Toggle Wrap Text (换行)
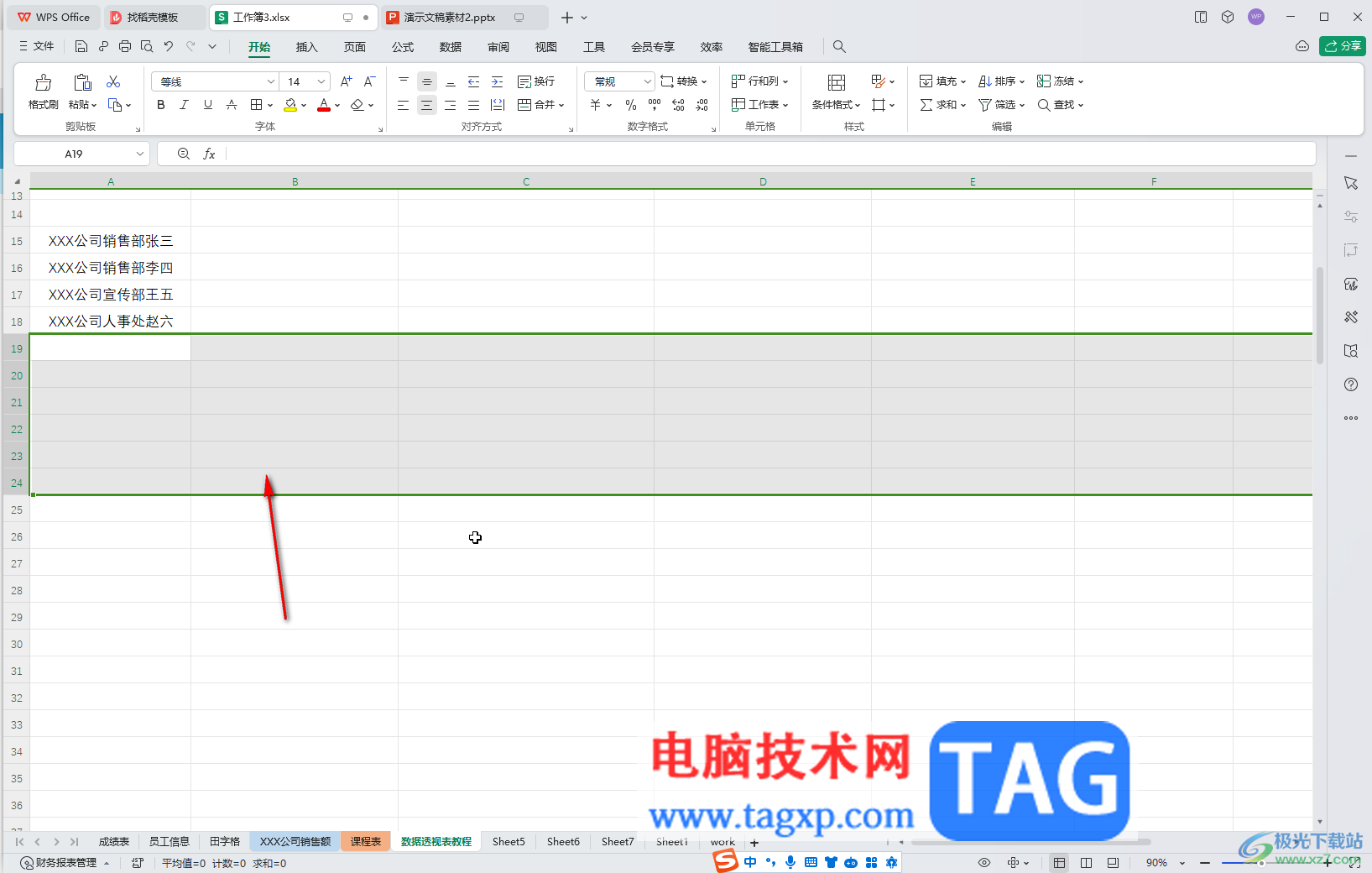The image size is (1372, 873). (536, 81)
